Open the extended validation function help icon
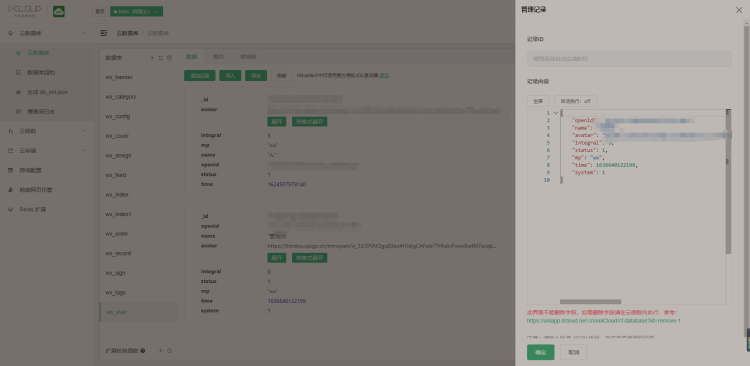750x366 pixels. [143, 351]
